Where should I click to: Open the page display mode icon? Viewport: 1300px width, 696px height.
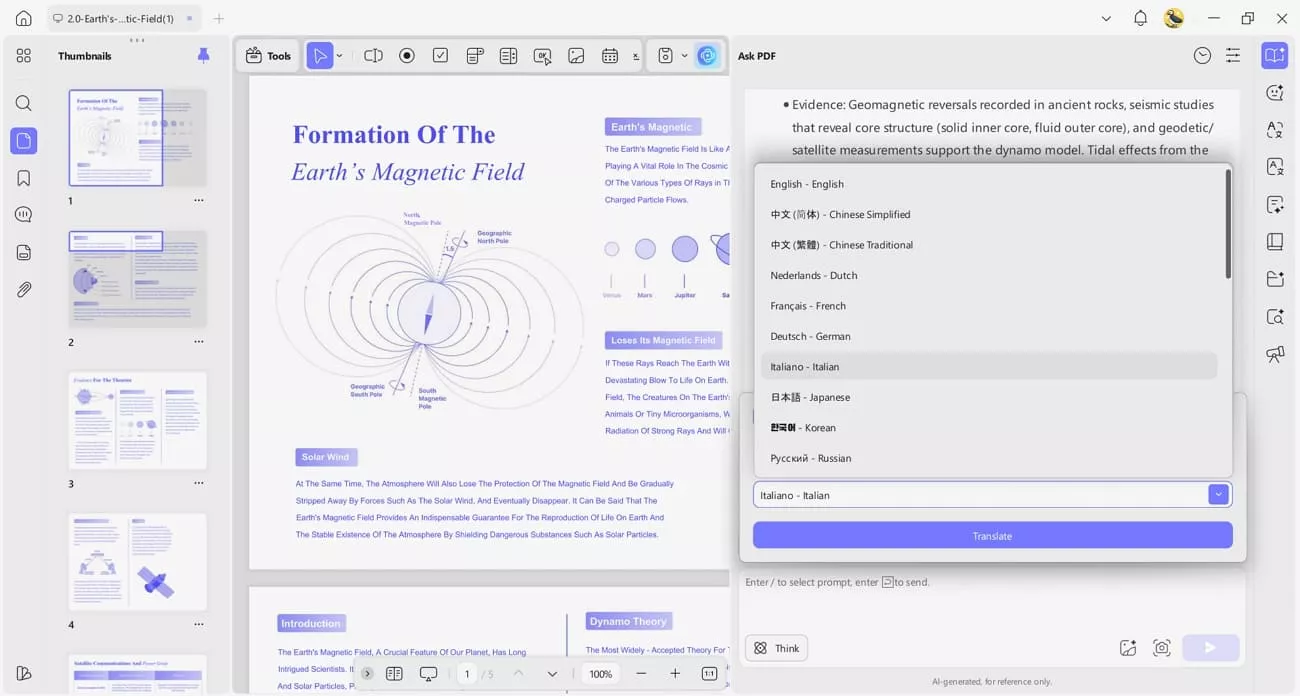pyautogui.click(x=394, y=674)
